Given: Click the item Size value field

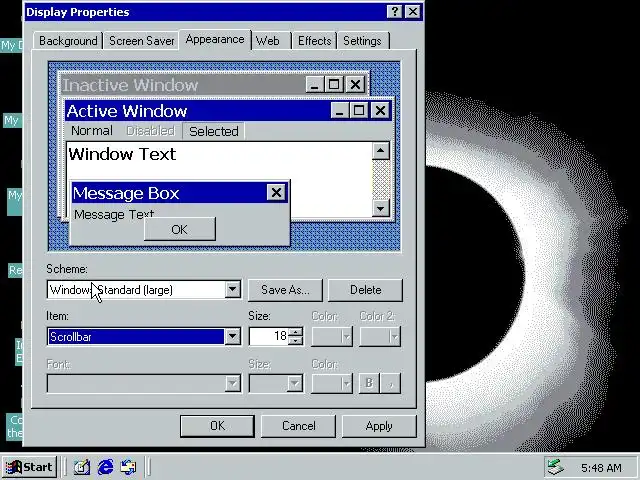Looking at the screenshot, I should [269, 336].
